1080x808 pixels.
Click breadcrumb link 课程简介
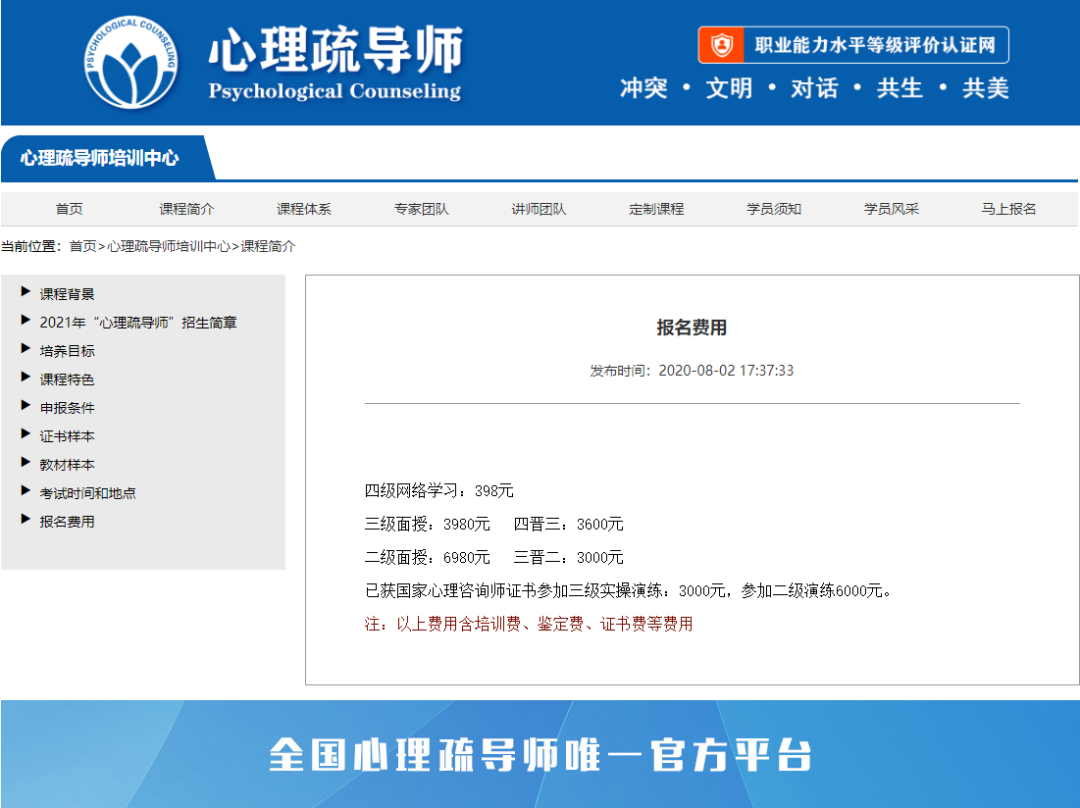pos(268,246)
